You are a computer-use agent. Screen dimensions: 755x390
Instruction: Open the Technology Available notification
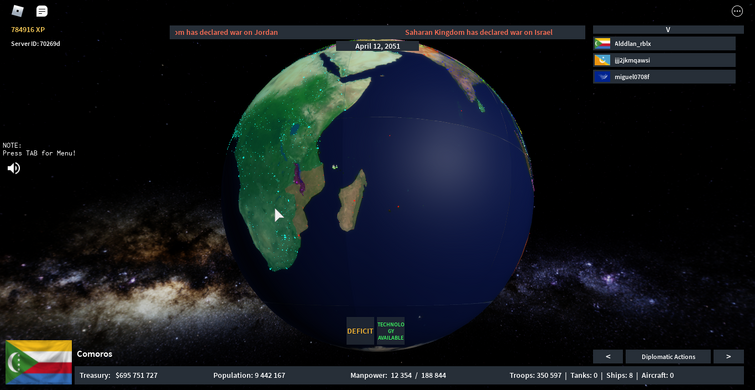[391, 331]
